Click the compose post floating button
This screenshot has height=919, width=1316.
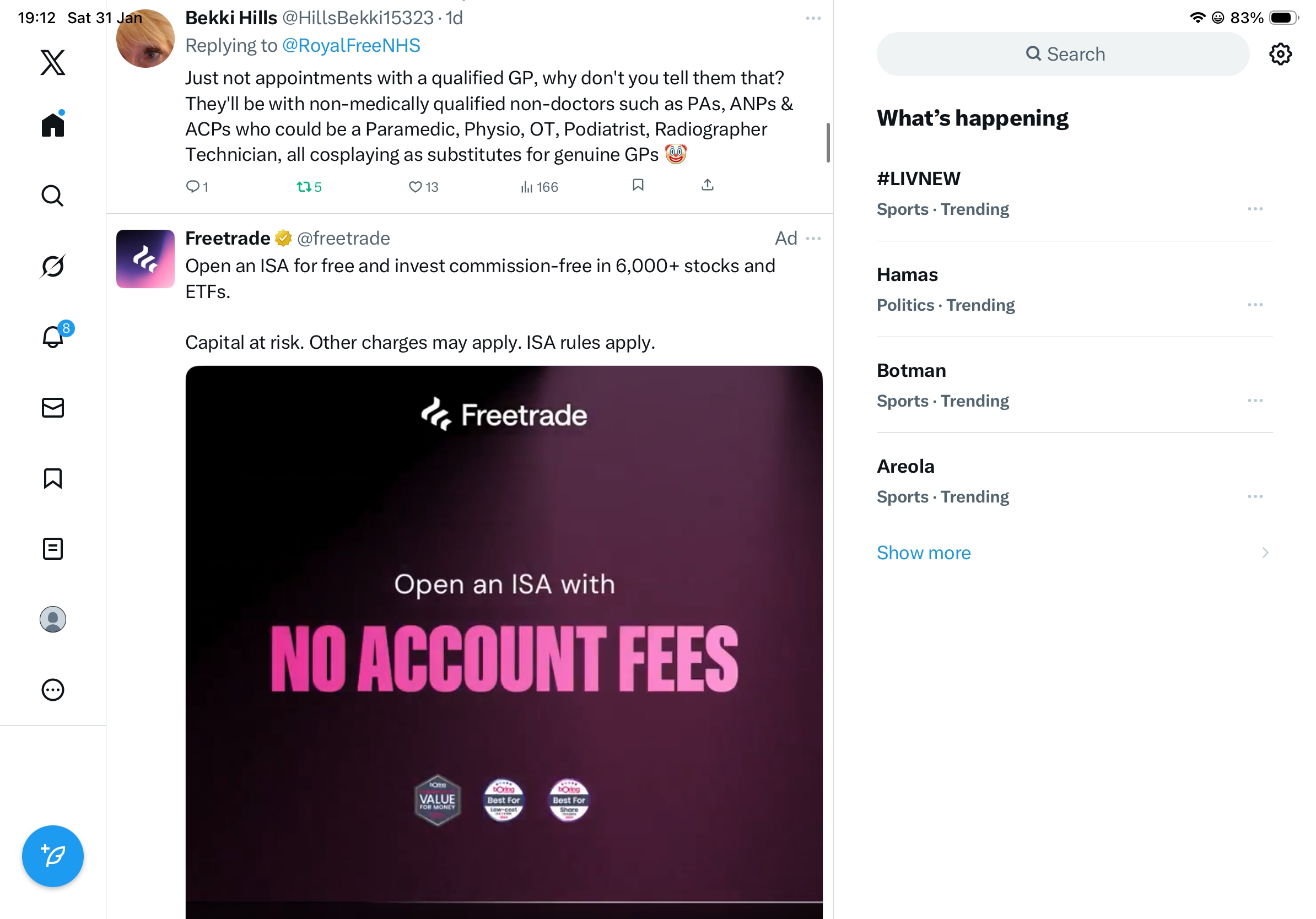click(x=53, y=856)
